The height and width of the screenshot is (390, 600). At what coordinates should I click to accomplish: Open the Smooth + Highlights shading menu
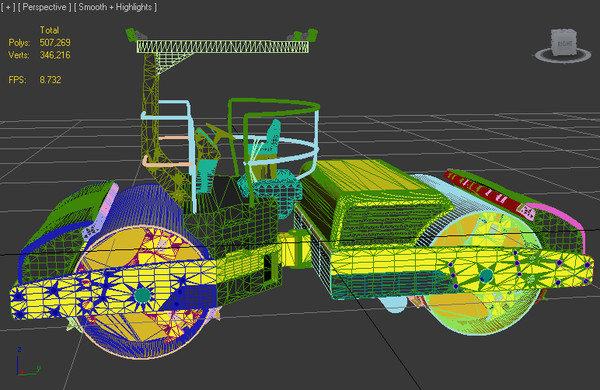pyautogui.click(x=115, y=7)
